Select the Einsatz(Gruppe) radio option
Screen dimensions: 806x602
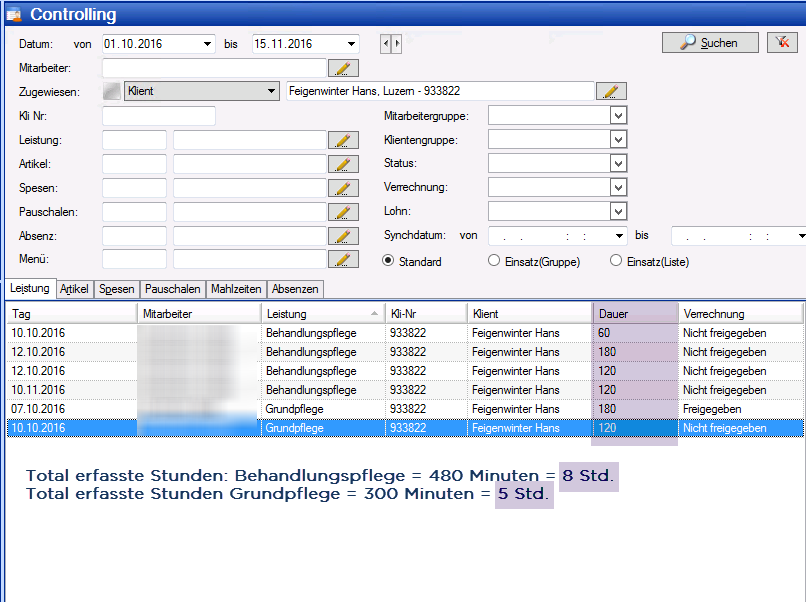click(x=493, y=261)
